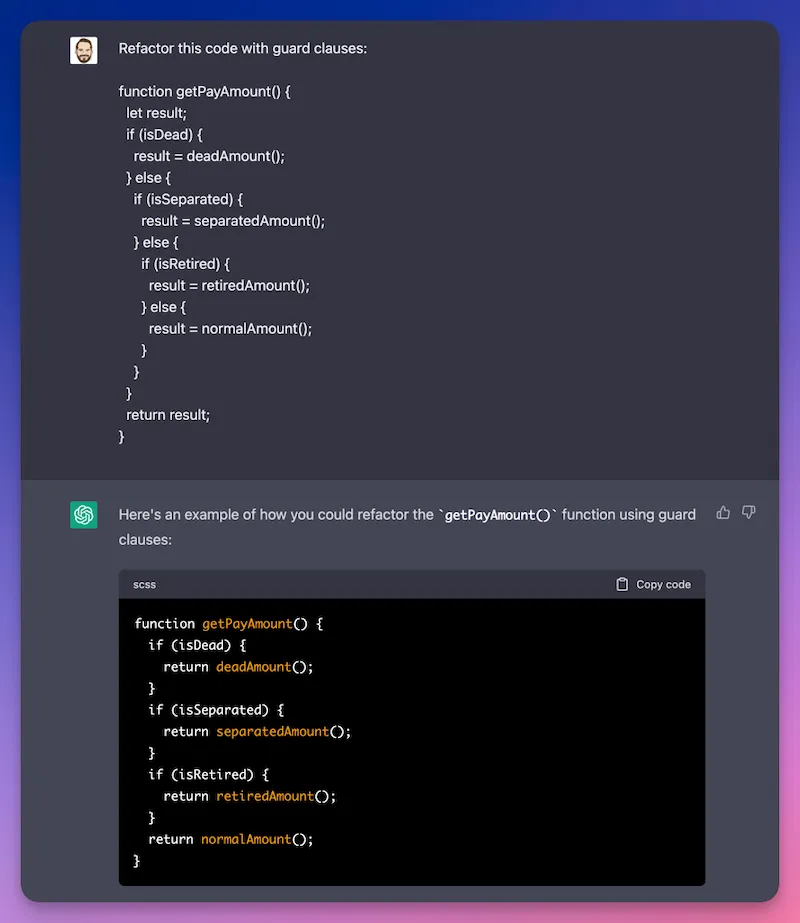The width and height of the screenshot is (800, 923).
Task: Click the thumbs down feedback icon
Action: point(748,513)
